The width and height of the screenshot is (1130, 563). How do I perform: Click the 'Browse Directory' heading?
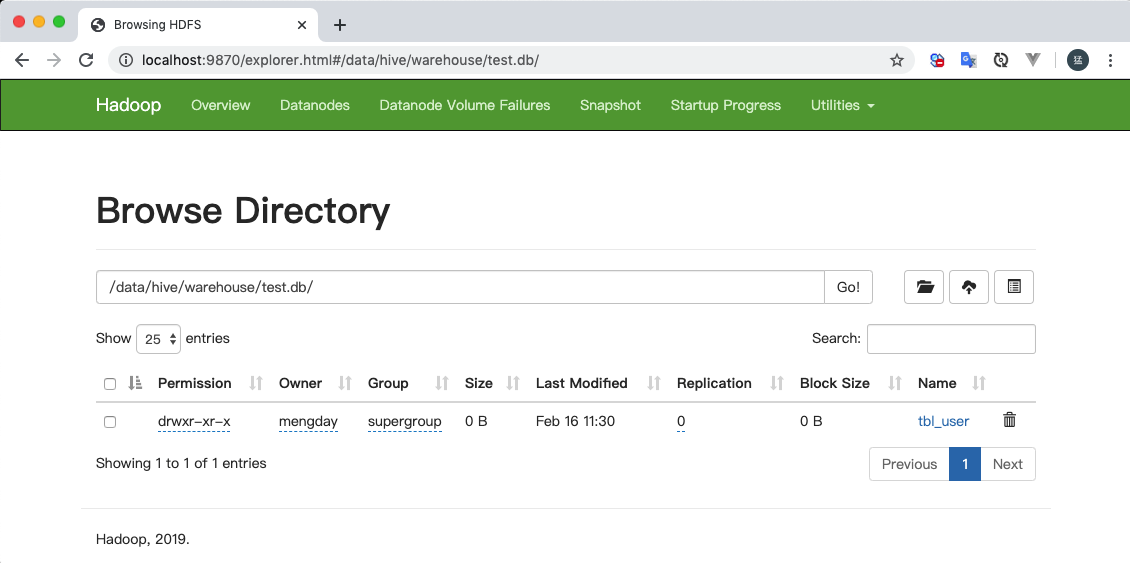pyautogui.click(x=243, y=211)
